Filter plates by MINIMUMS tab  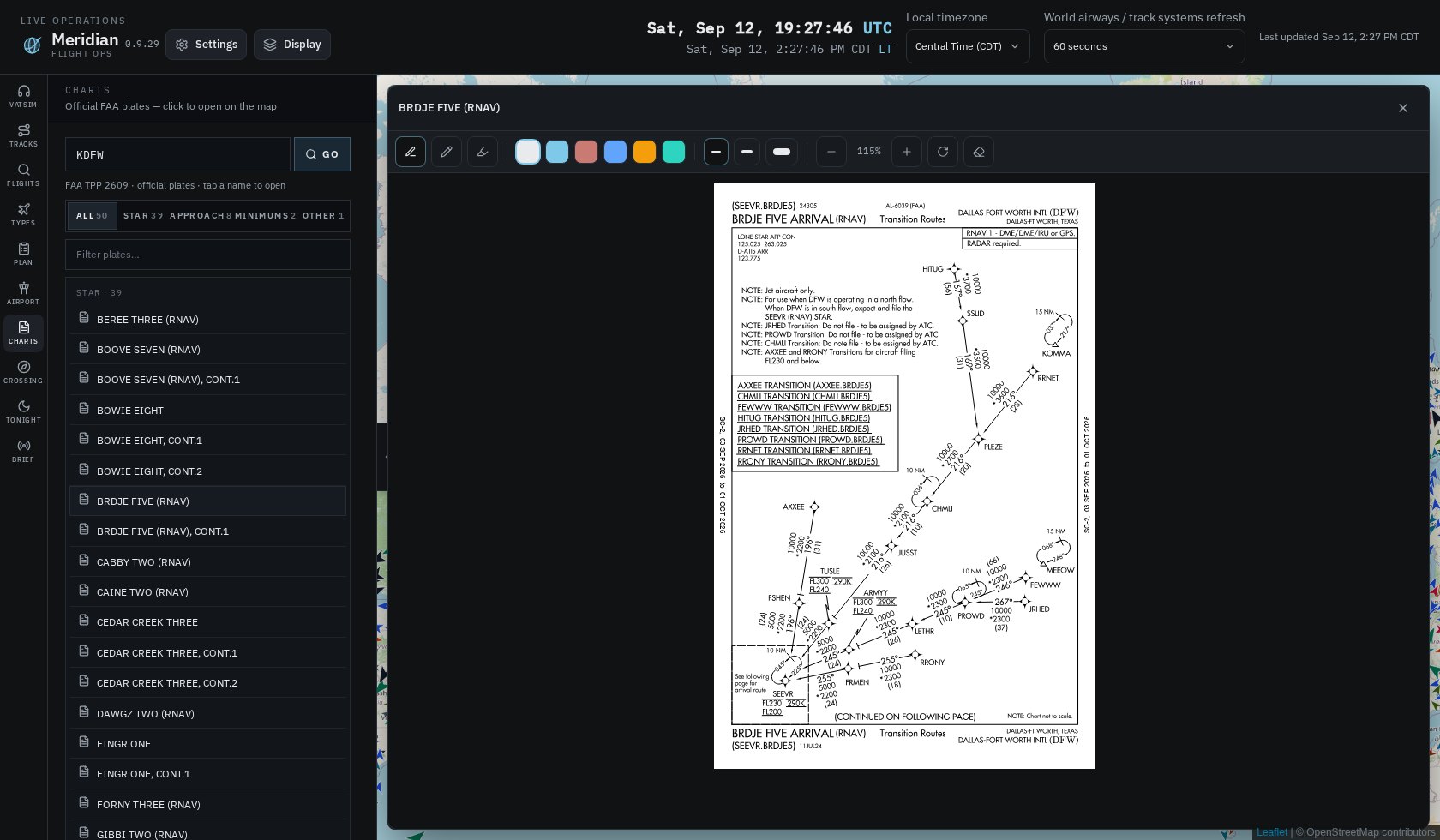[266, 216]
